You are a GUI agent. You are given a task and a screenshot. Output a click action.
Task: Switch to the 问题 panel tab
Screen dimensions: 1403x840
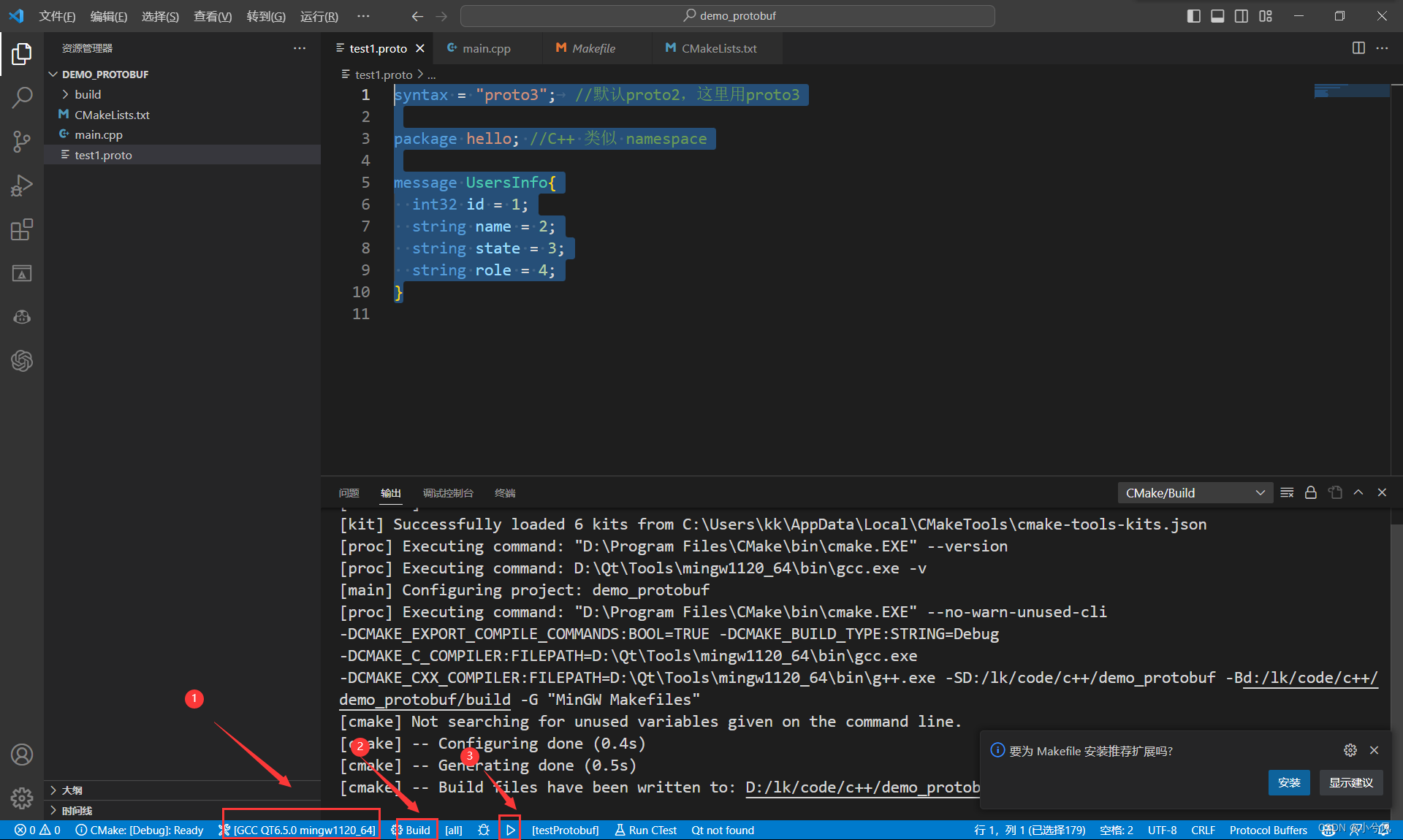point(349,493)
